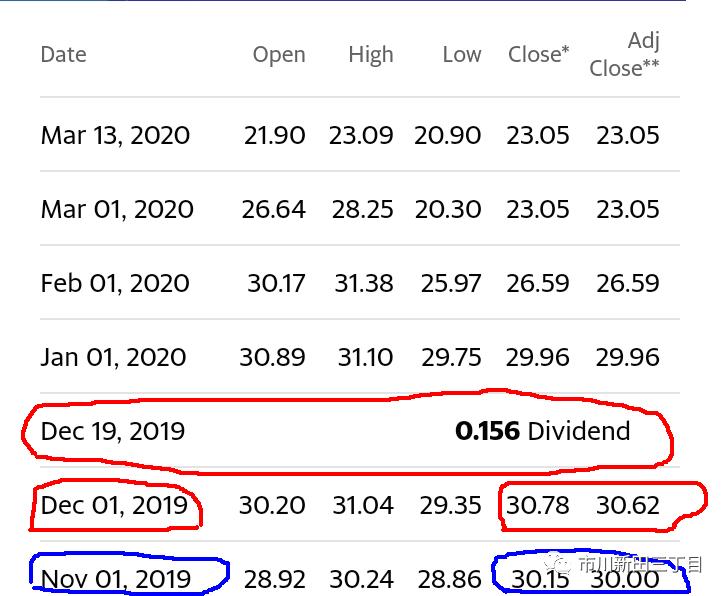The height and width of the screenshot is (596, 727).
Task: Click the 30.78 close value
Action: (538, 505)
